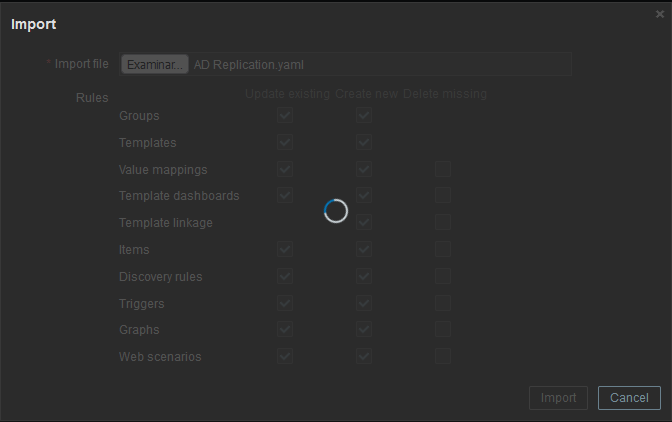Screen dimensions: 672x422
Task: Uncheck Create new for Templates
Action: coord(364,143)
